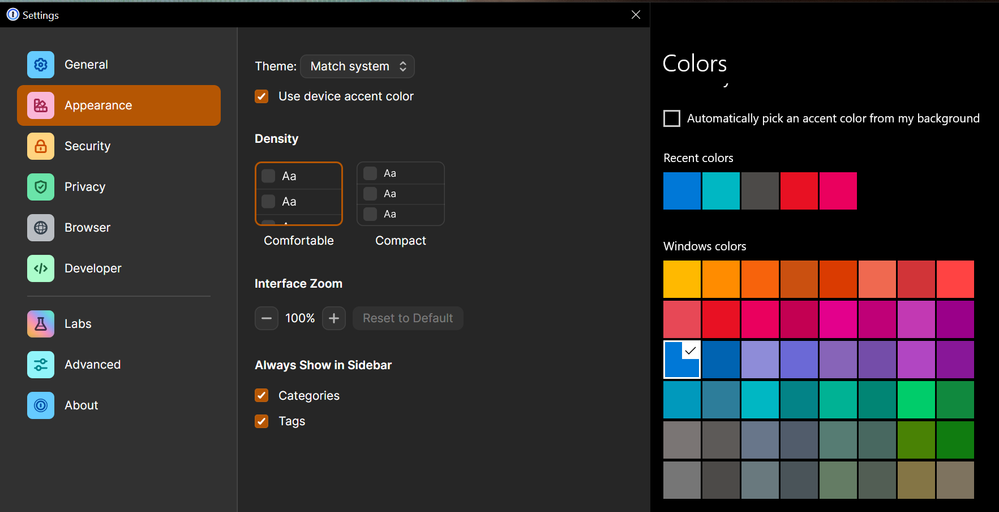Select the Labs flask icon
The image size is (999, 512).
click(x=41, y=324)
